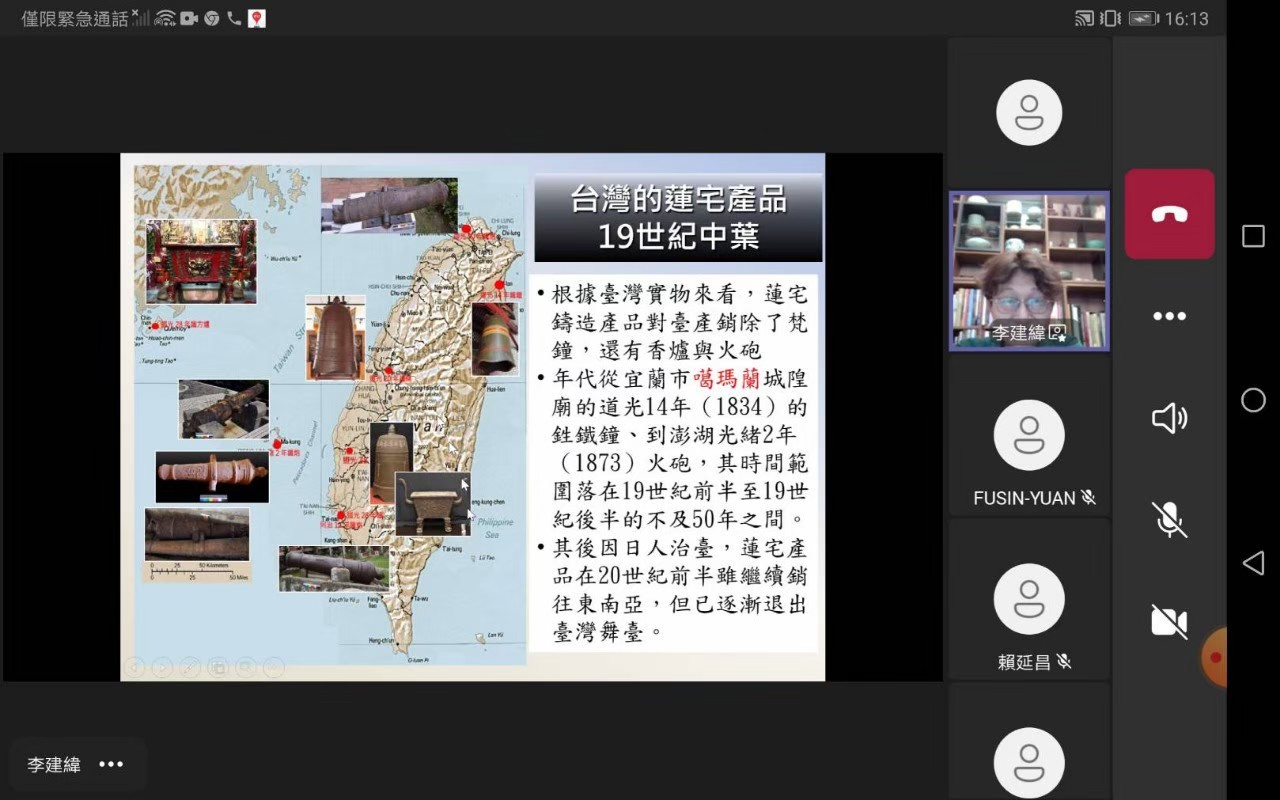This screenshot has height=800, width=1280.
Task: Tap the cast icon in status bar
Action: (1084, 19)
